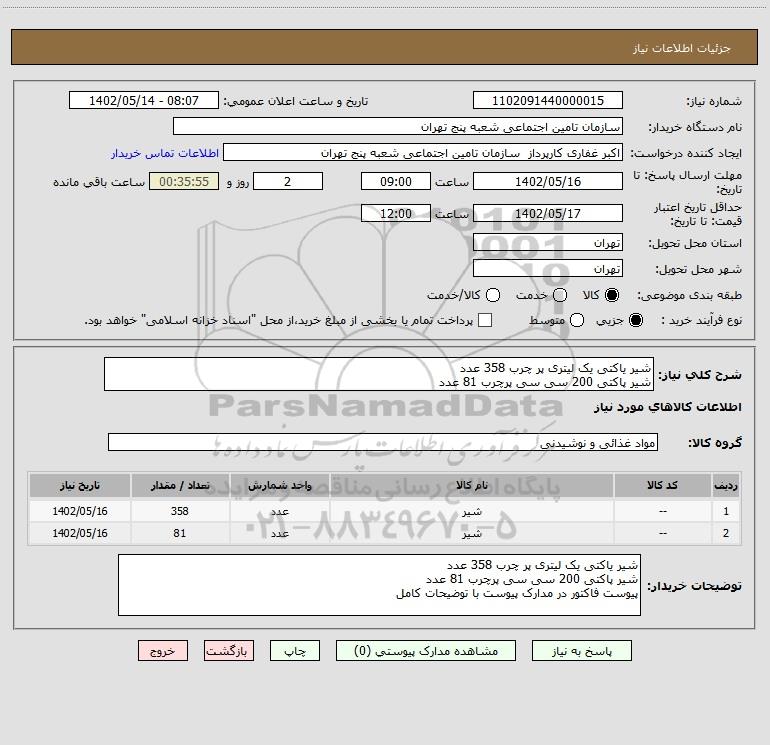Image resolution: width=770 pixels, height=745 pixels.
Task: Toggle the اسناد خزانه اسلامی payment checkbox
Action: [x=485, y=320]
